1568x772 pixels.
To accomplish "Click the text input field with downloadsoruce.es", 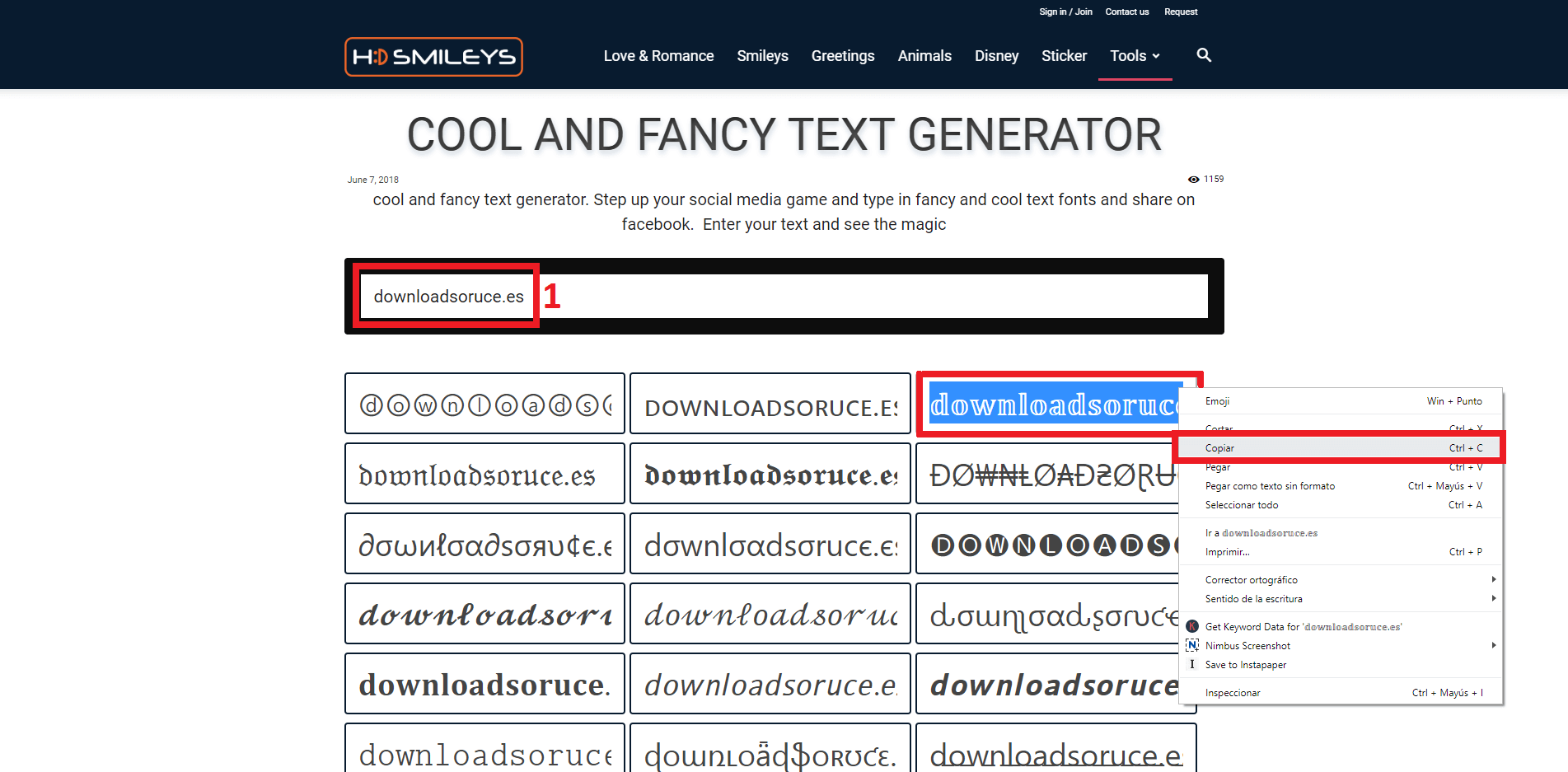I will 784,297.
